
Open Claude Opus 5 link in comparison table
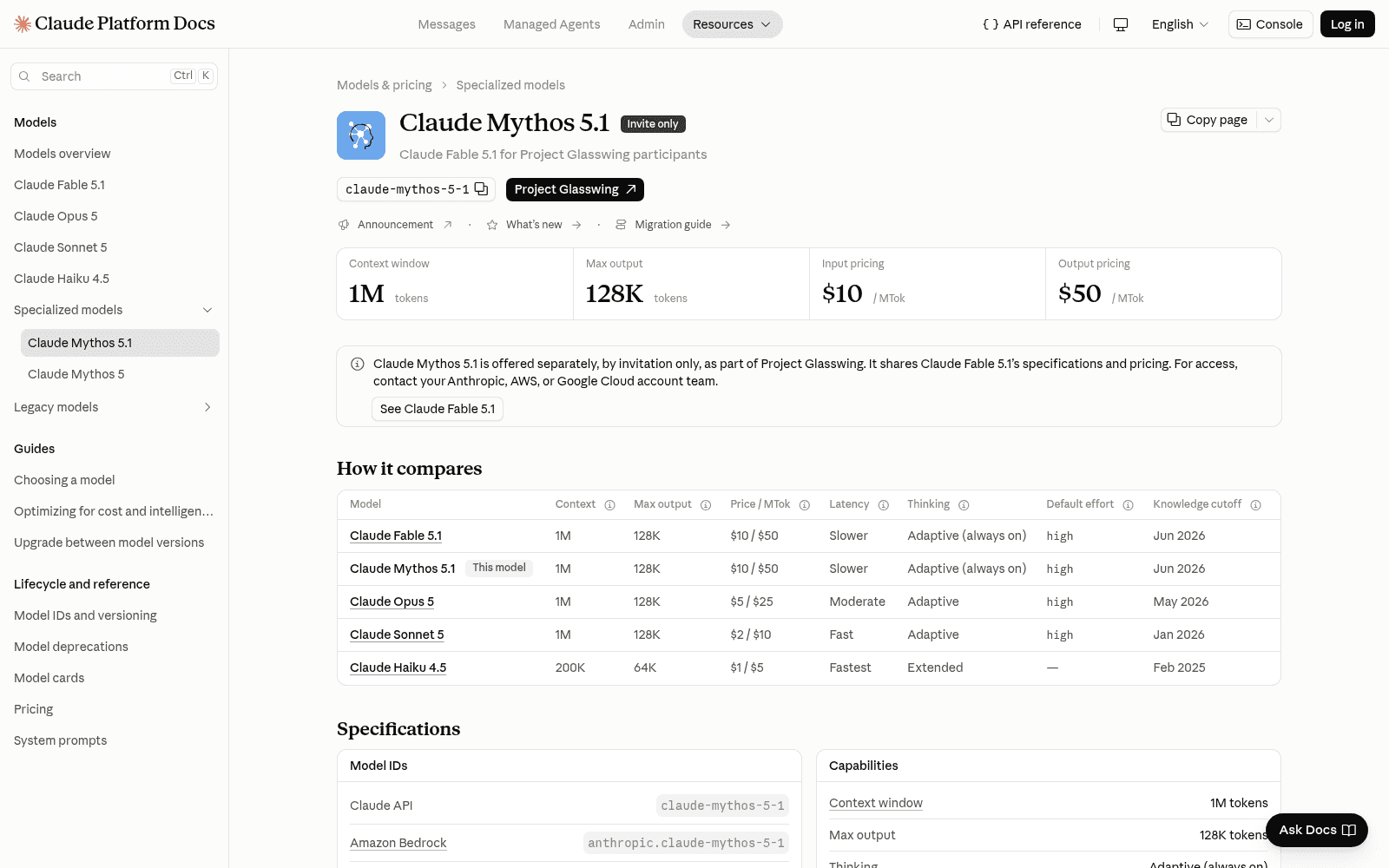click(x=392, y=602)
